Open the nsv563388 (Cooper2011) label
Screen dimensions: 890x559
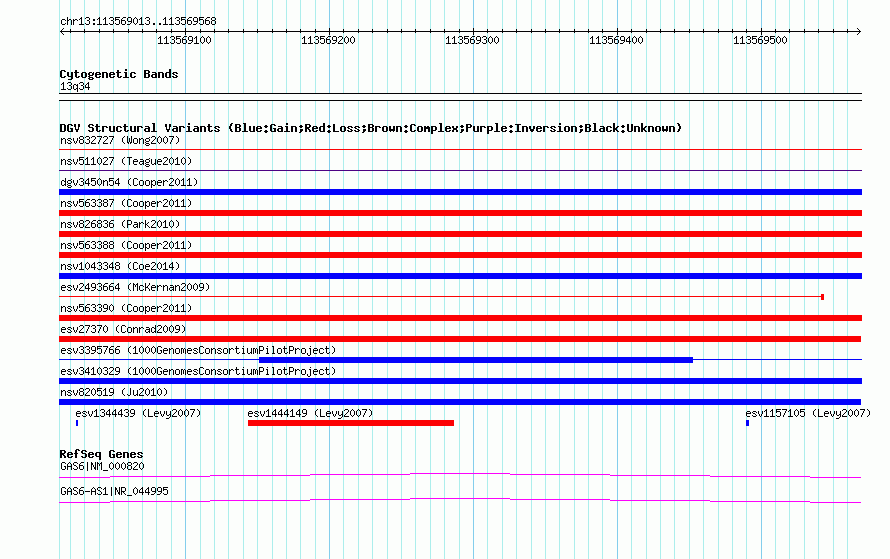coord(126,245)
